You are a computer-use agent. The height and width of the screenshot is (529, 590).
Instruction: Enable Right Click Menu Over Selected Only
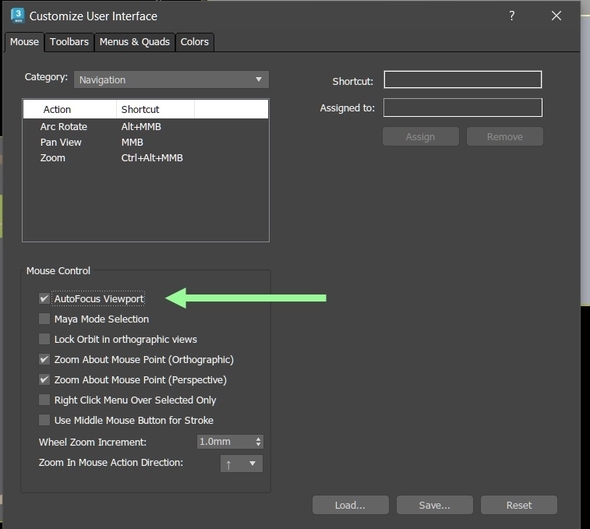click(x=44, y=400)
